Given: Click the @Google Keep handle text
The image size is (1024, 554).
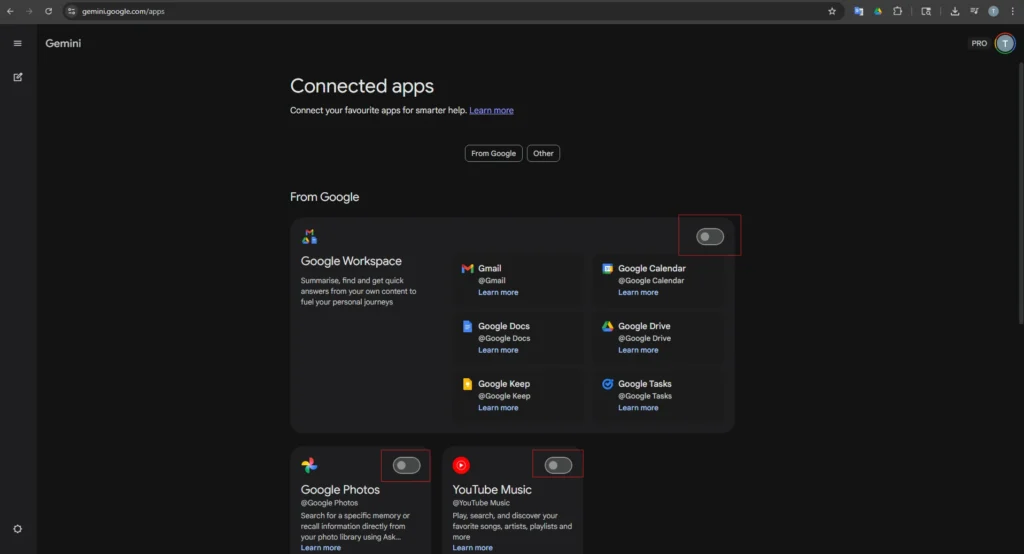Looking at the screenshot, I should [x=504, y=396].
